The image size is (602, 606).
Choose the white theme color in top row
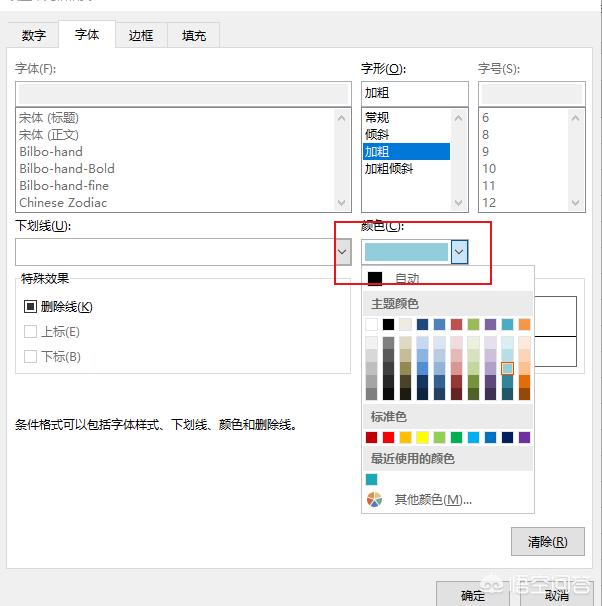coord(372,324)
